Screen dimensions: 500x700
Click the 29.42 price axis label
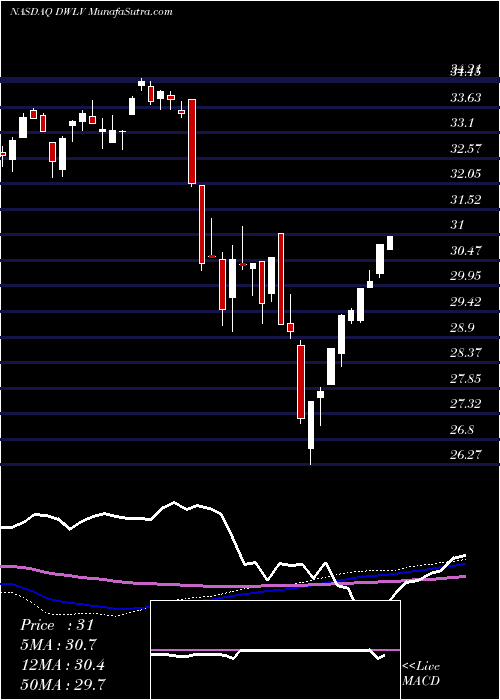pyautogui.click(x=466, y=302)
